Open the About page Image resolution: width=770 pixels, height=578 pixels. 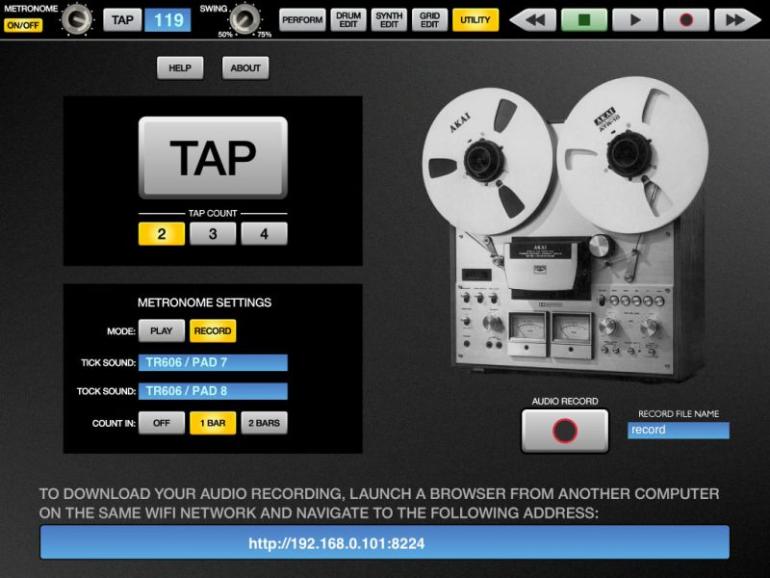[246, 68]
